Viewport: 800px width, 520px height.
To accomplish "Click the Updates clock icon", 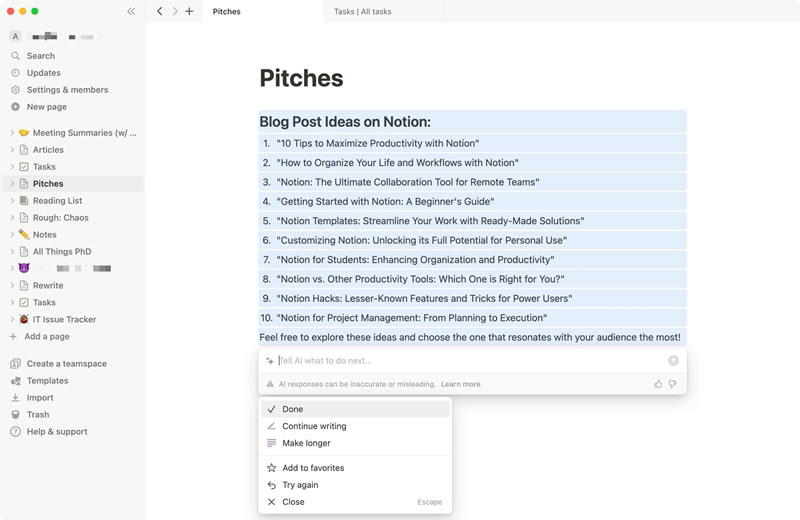I will (15, 72).
